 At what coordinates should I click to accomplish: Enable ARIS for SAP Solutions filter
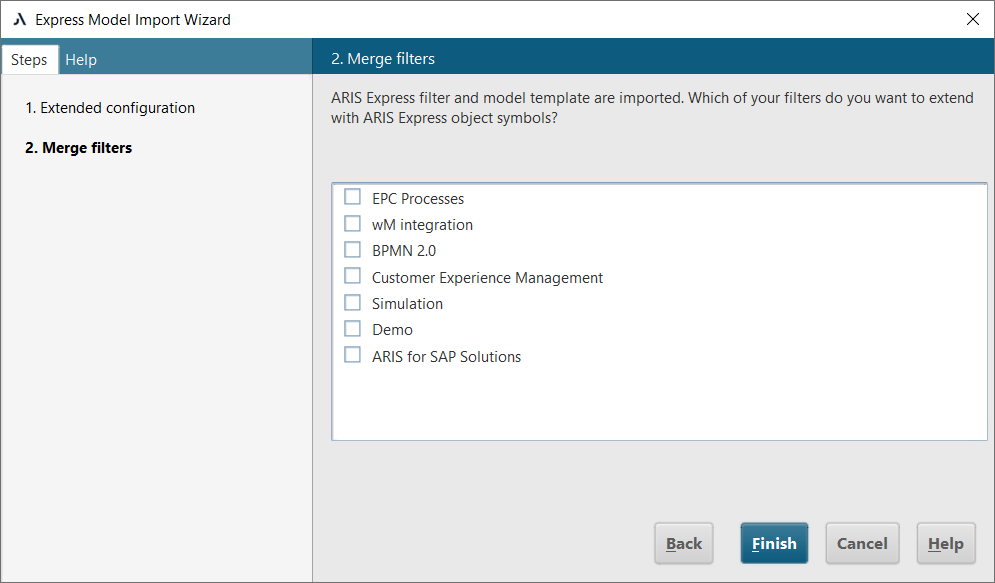tap(352, 354)
